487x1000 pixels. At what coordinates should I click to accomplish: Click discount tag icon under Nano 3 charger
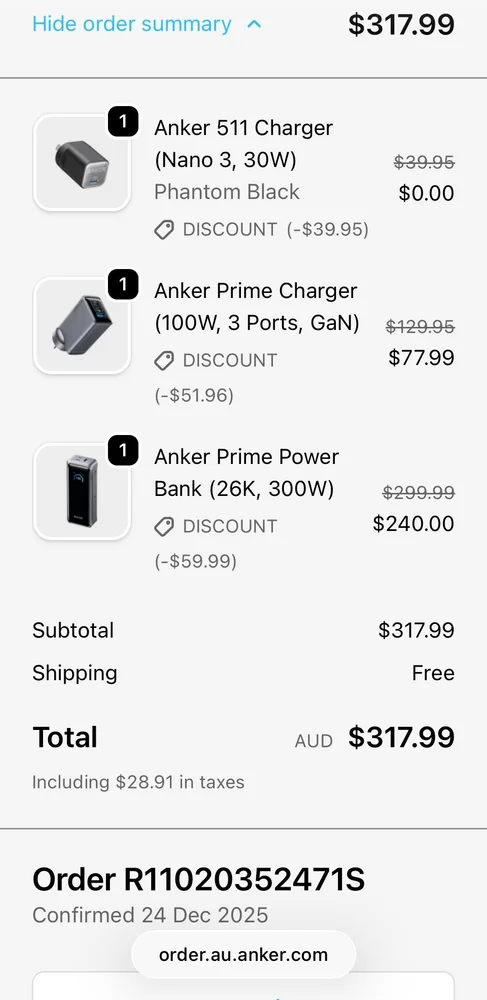164,230
